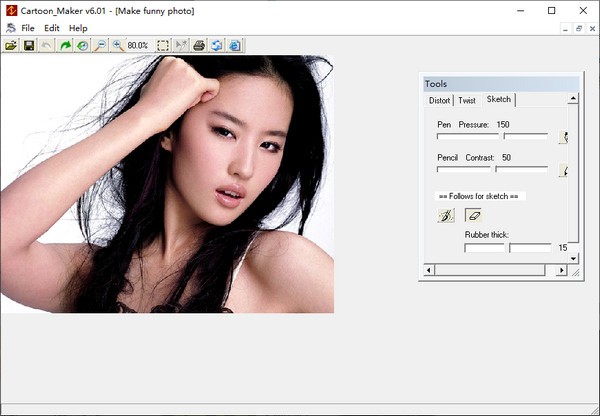Screen dimensions: 600x416
Task: Open the Edit menu
Action: (52, 28)
